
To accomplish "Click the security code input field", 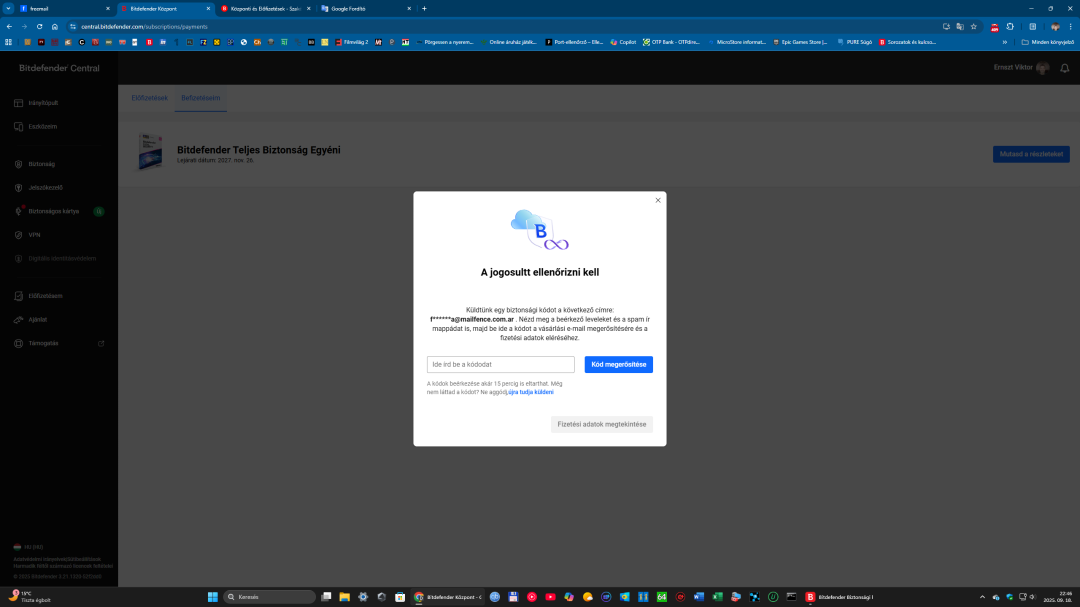I will click(x=501, y=364).
